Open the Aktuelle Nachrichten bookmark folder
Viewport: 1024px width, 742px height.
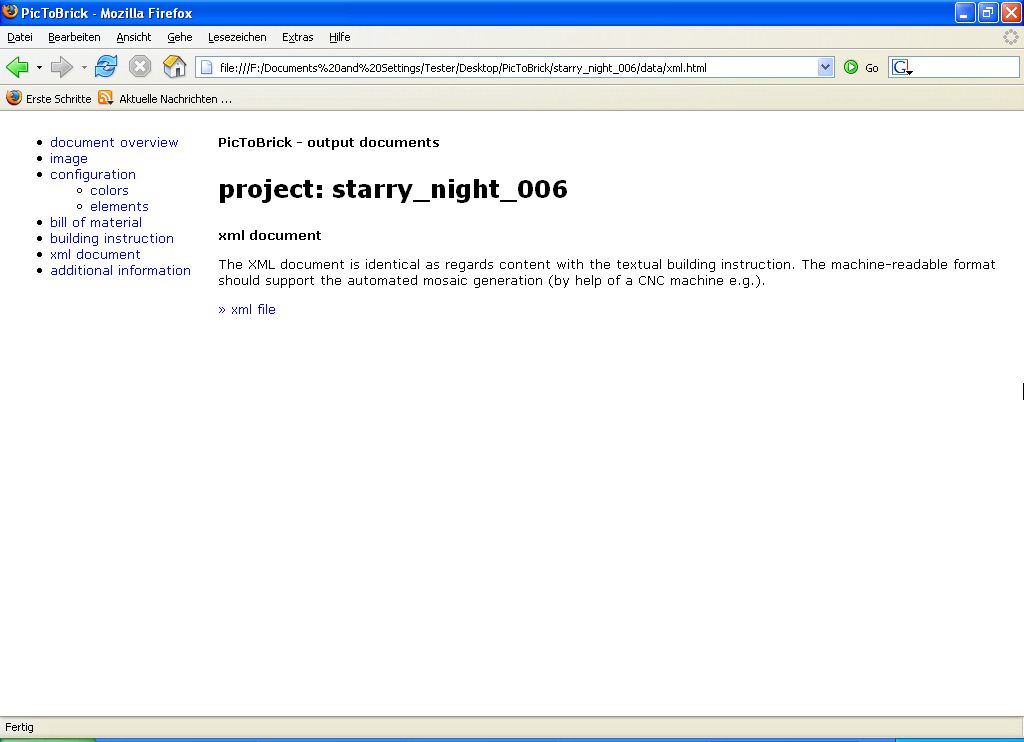coord(175,99)
